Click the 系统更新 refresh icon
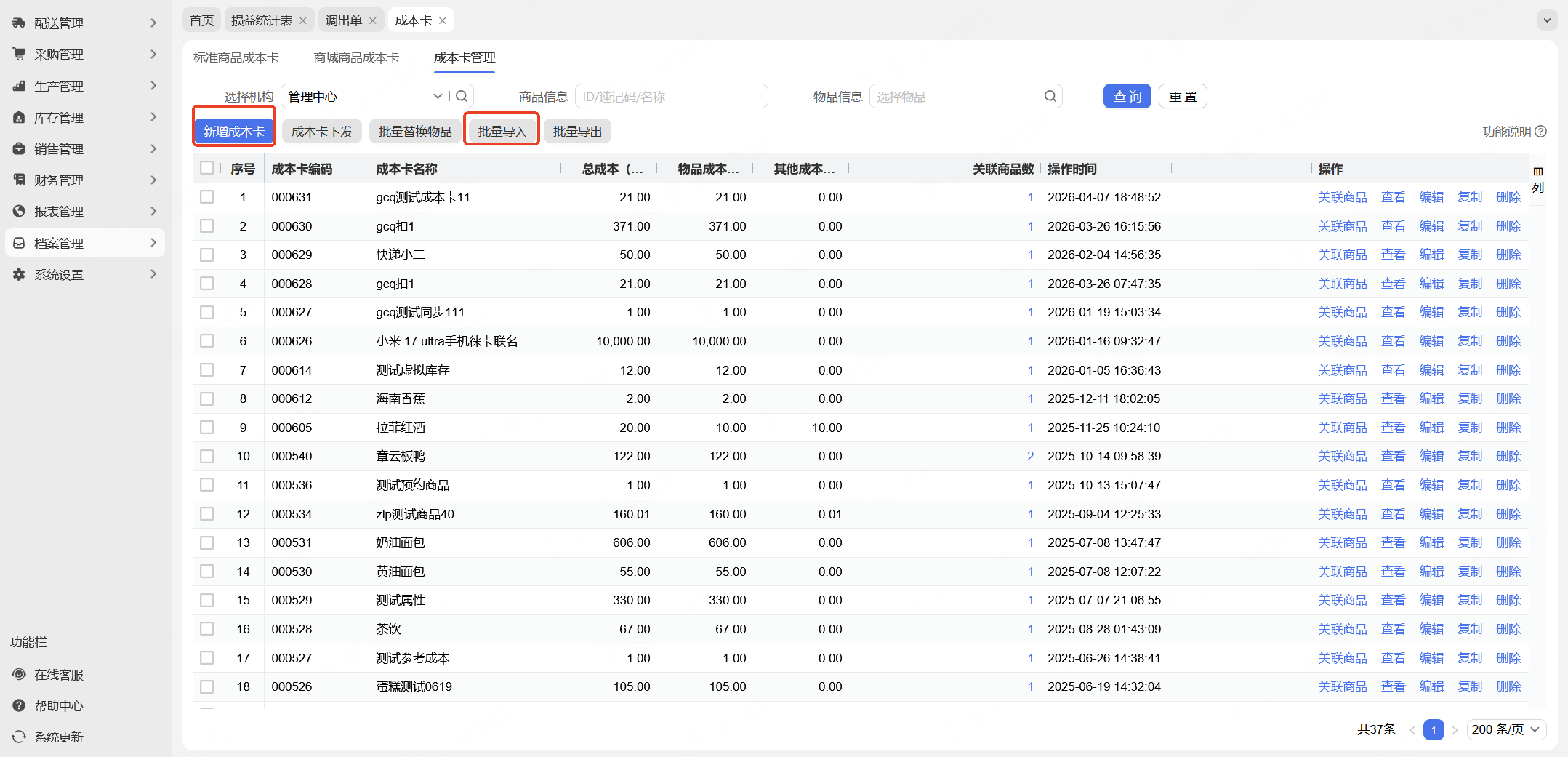1568x757 pixels. (19, 737)
